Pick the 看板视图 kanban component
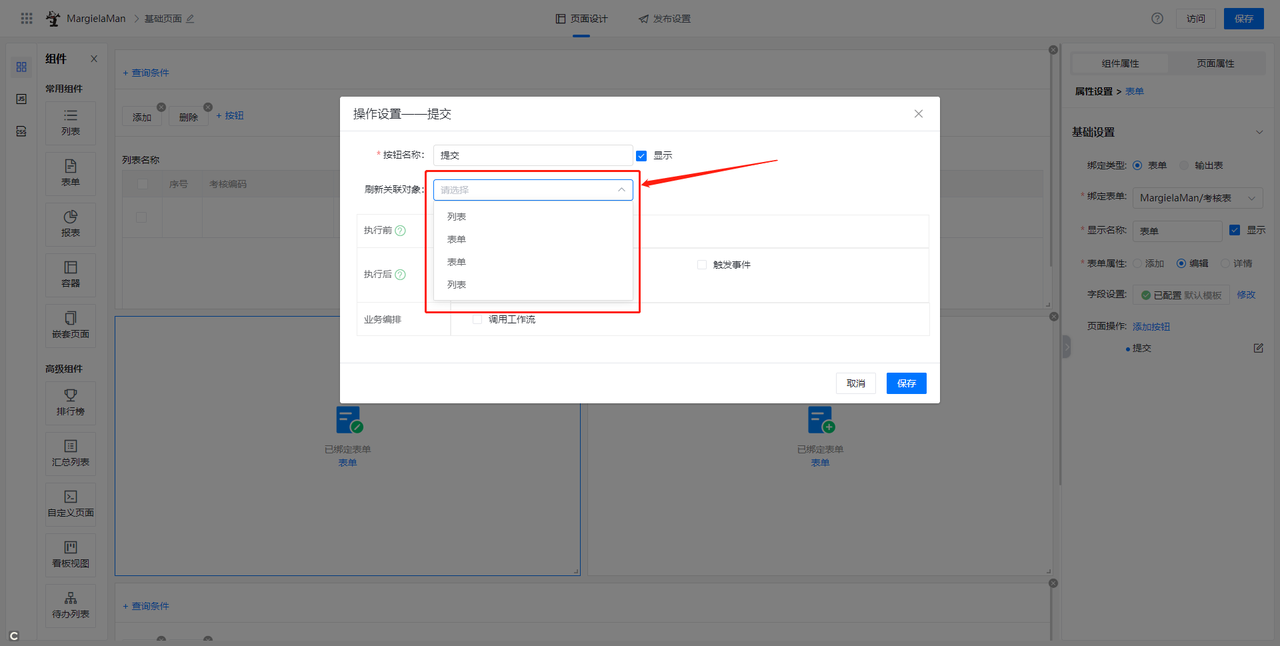Image resolution: width=1280 pixels, height=646 pixels. pos(71,548)
